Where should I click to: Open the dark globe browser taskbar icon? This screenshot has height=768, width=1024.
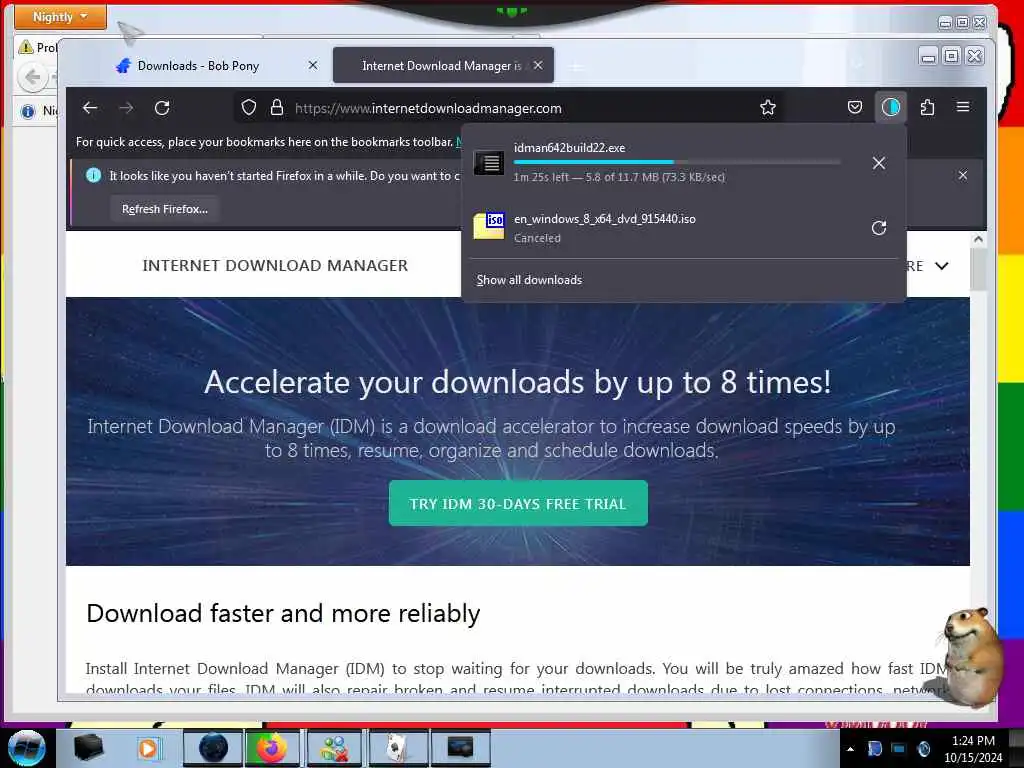[213, 748]
